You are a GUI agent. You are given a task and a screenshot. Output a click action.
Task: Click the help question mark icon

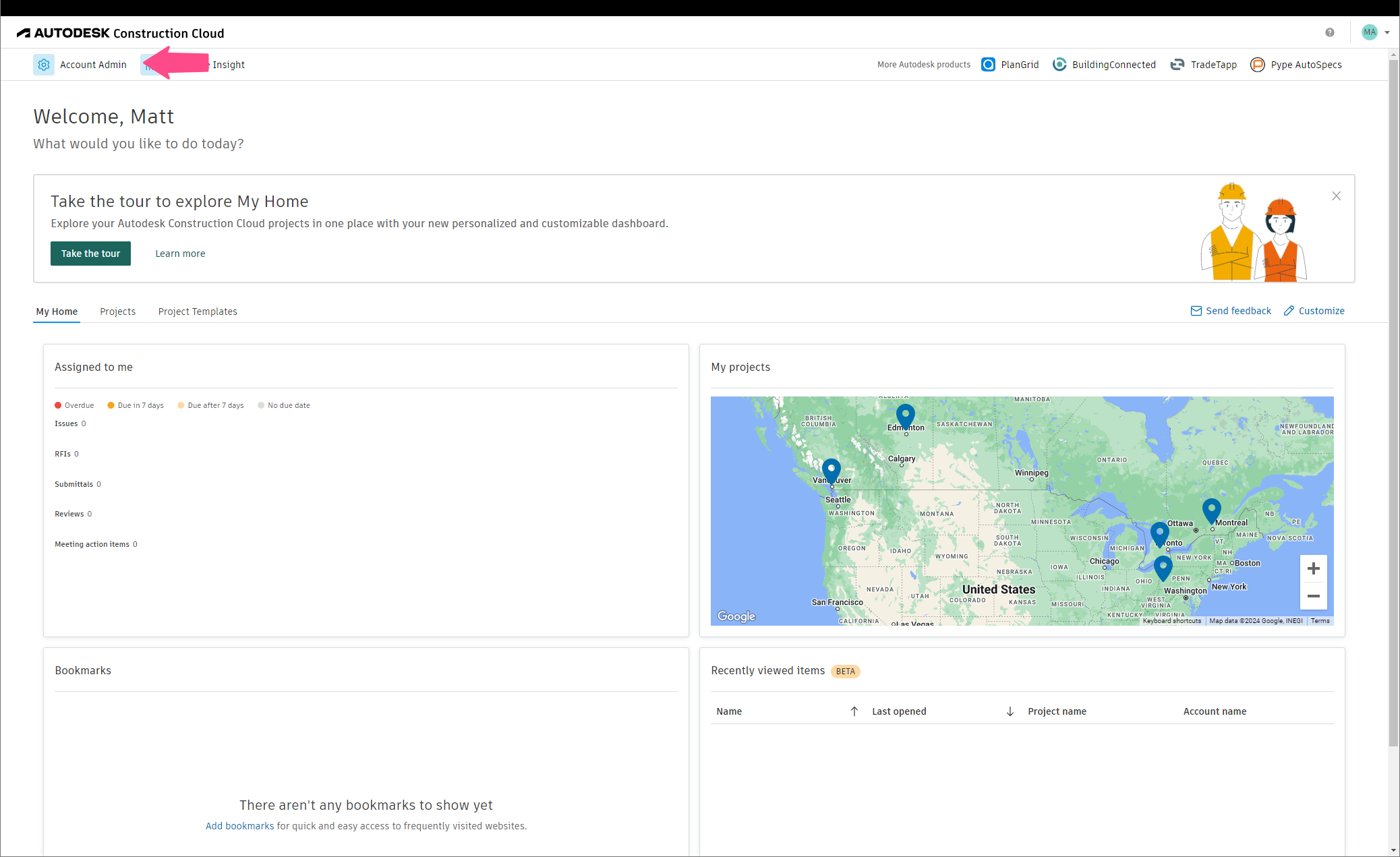pyautogui.click(x=1329, y=32)
